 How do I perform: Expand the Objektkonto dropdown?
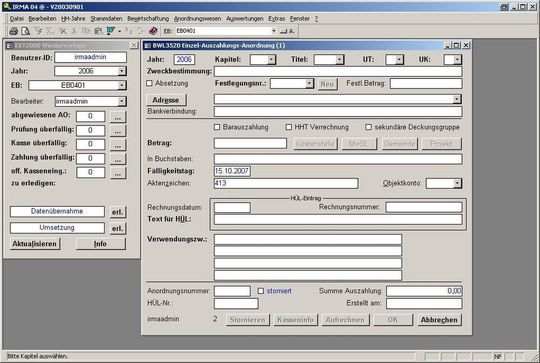457,183
